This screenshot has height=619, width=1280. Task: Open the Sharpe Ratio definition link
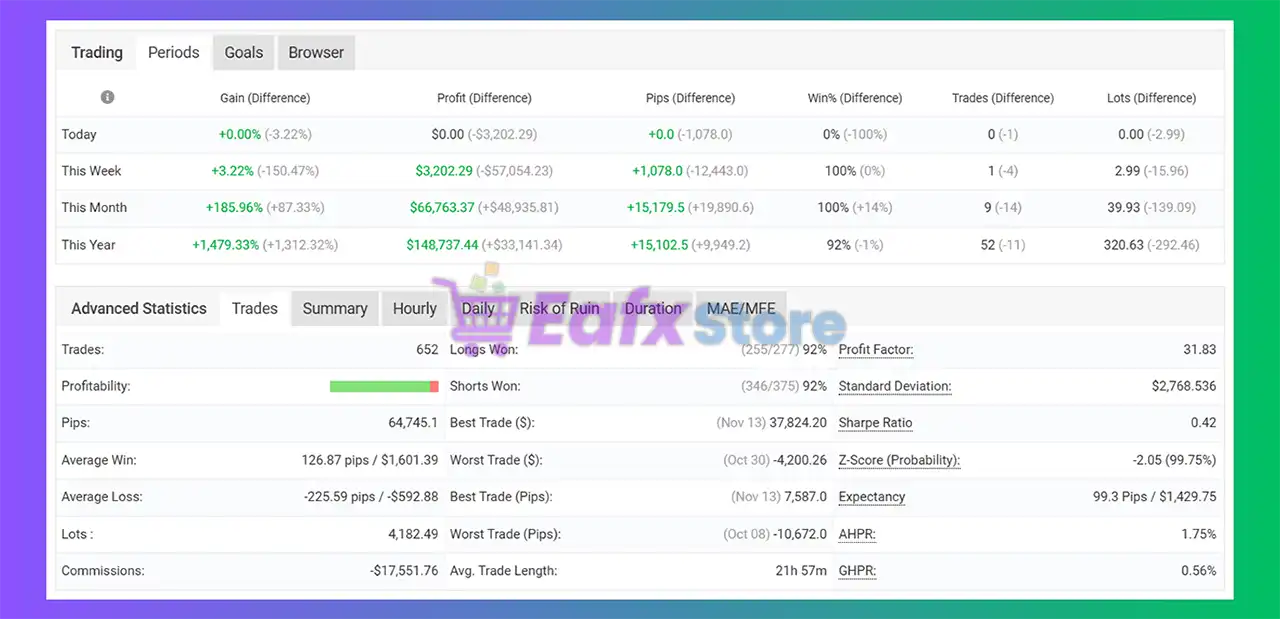pyautogui.click(x=875, y=423)
